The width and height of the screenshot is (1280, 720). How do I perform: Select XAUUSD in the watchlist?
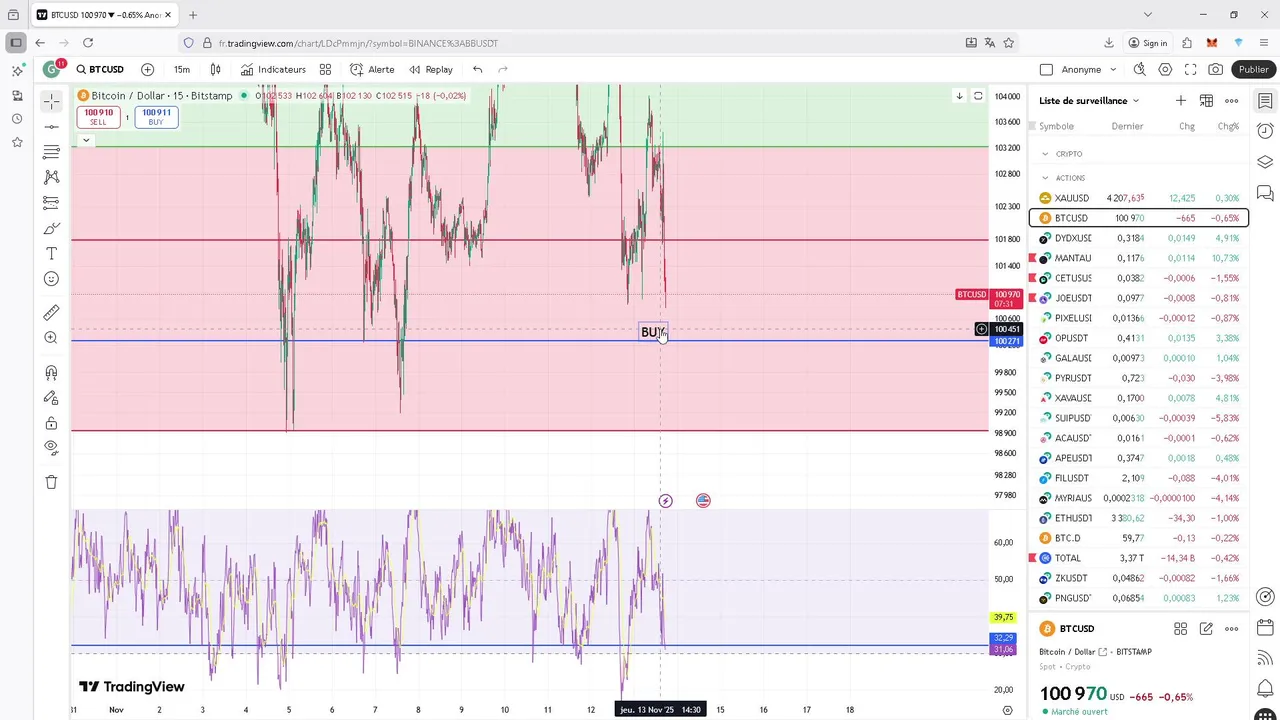pyautogui.click(x=1139, y=198)
